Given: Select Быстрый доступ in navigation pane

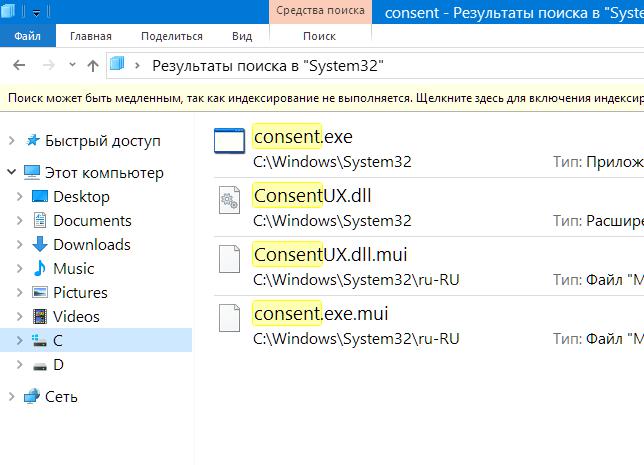Looking at the screenshot, I should pyautogui.click(x=103, y=141).
